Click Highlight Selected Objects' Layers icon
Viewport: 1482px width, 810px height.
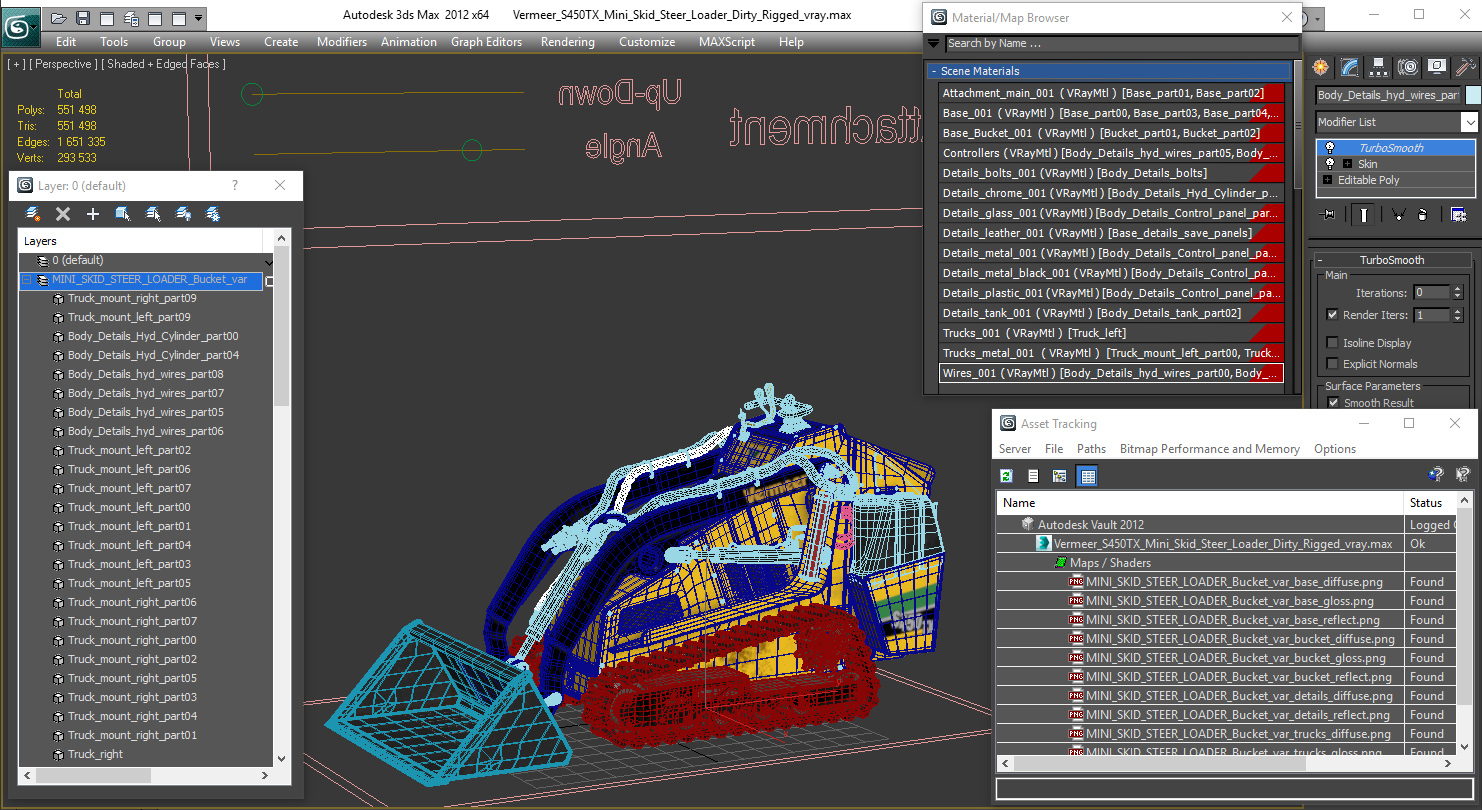click(153, 214)
